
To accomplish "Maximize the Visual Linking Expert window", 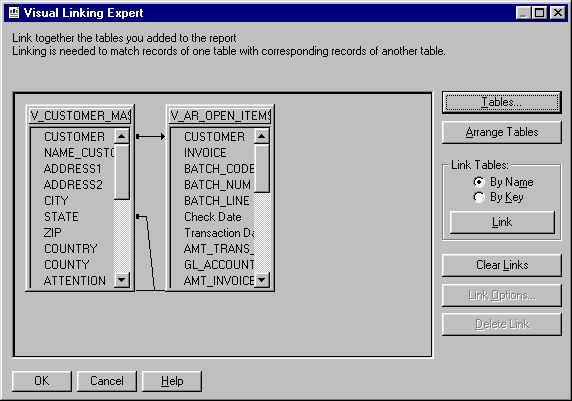I will point(540,13).
